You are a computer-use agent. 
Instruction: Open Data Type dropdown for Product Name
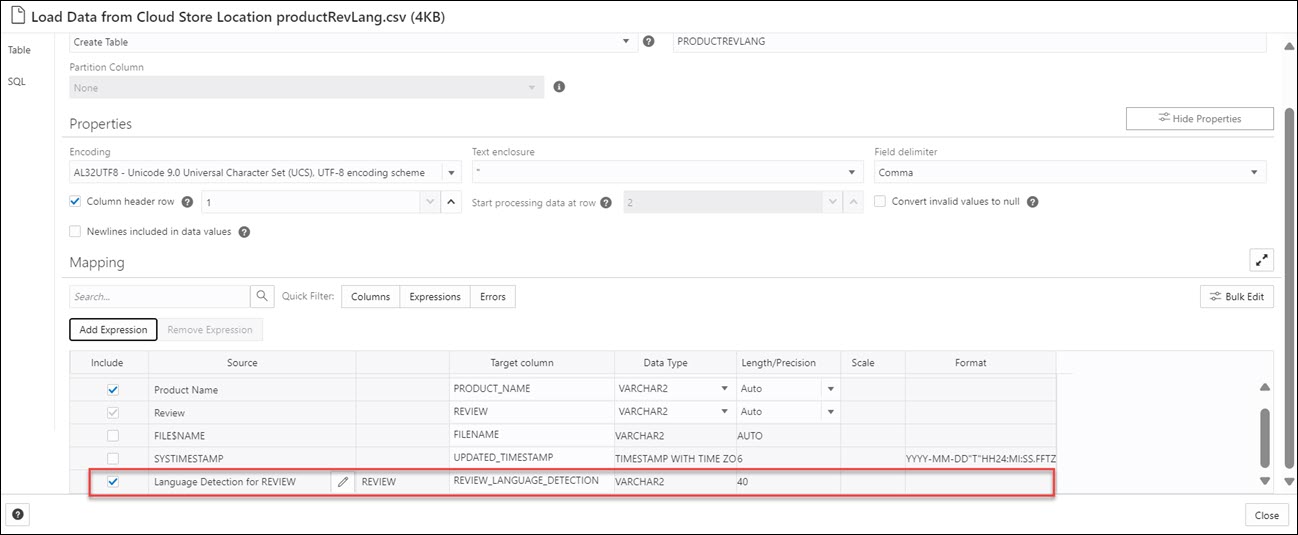point(724,389)
